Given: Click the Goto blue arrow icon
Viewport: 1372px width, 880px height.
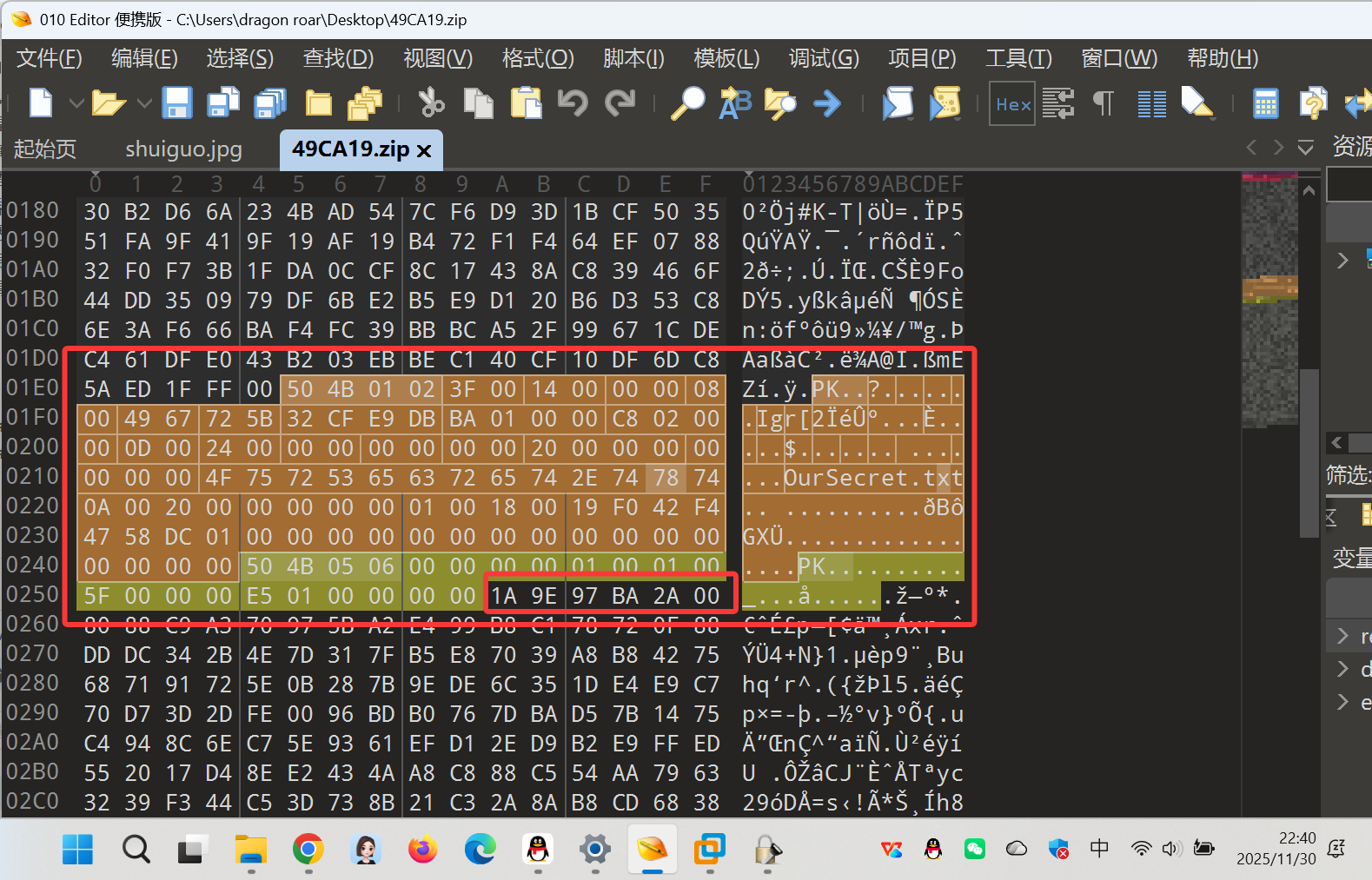Looking at the screenshot, I should point(827,104).
